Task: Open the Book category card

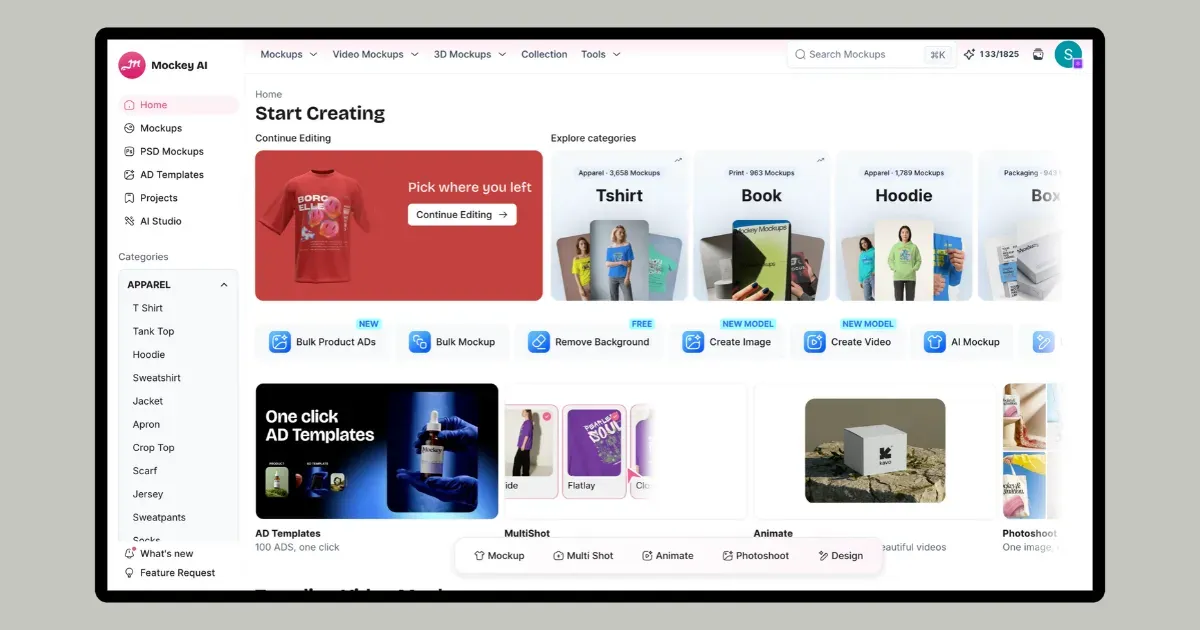Action: click(762, 226)
